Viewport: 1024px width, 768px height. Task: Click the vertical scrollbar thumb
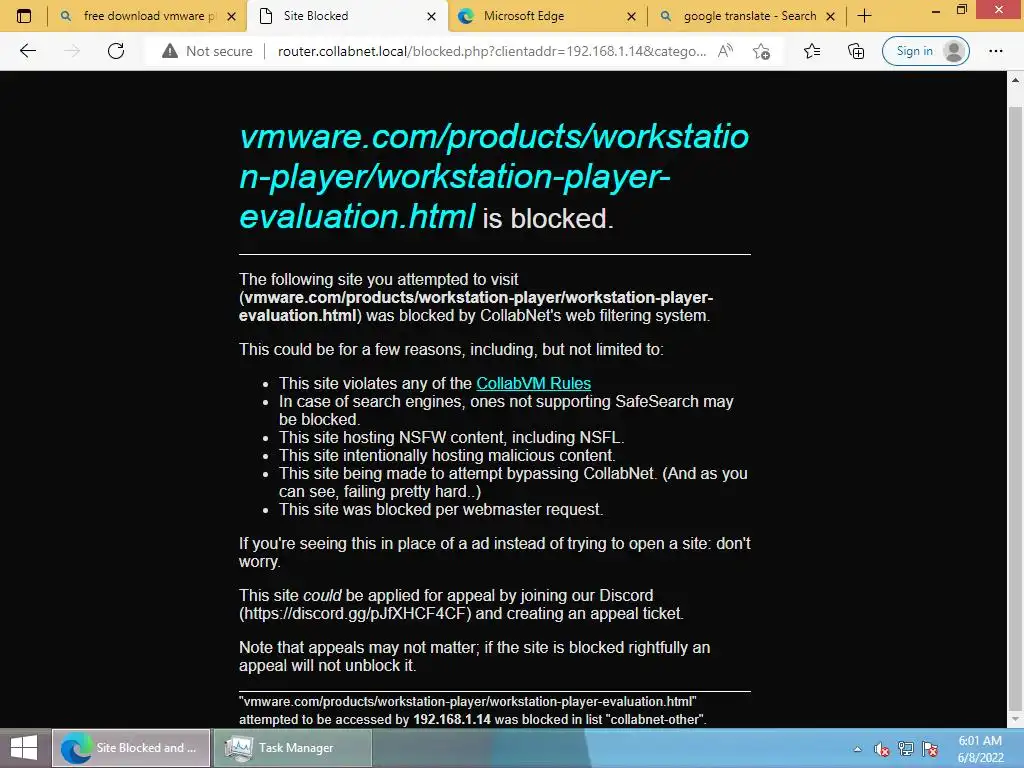(x=1016, y=408)
